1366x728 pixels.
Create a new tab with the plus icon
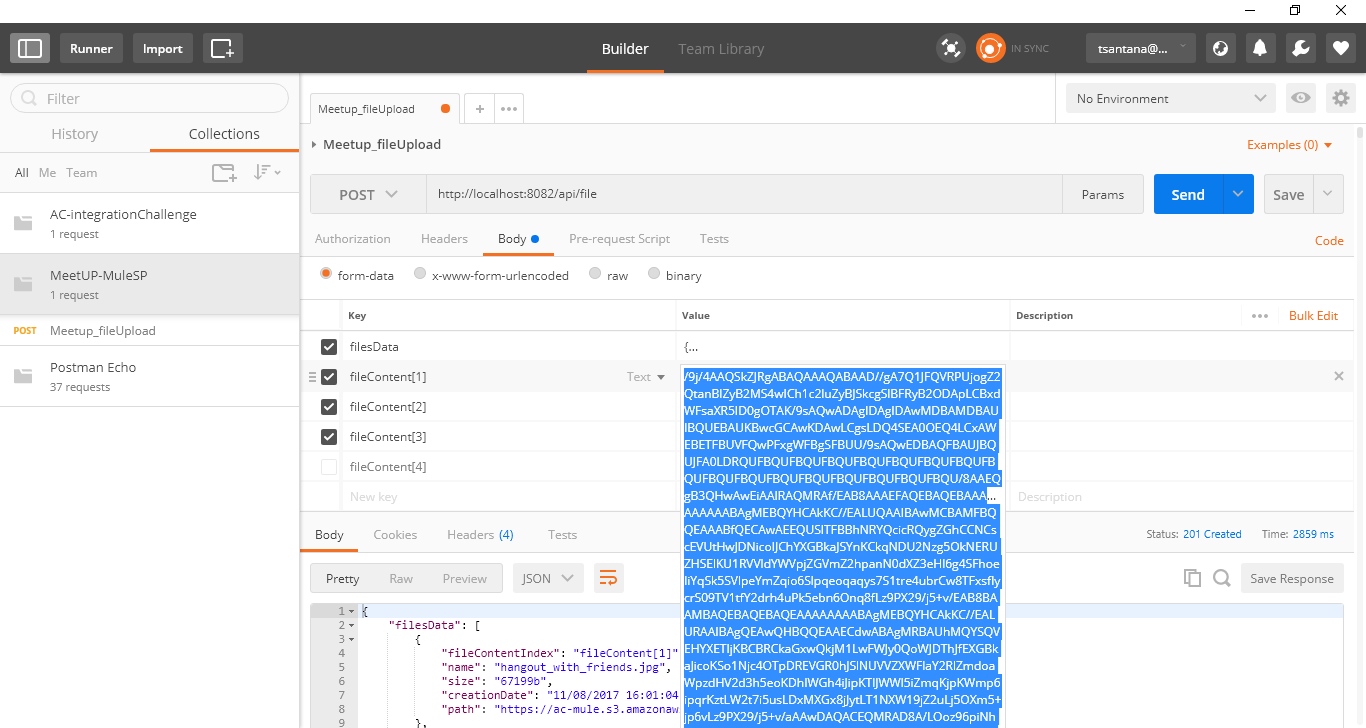tap(479, 108)
